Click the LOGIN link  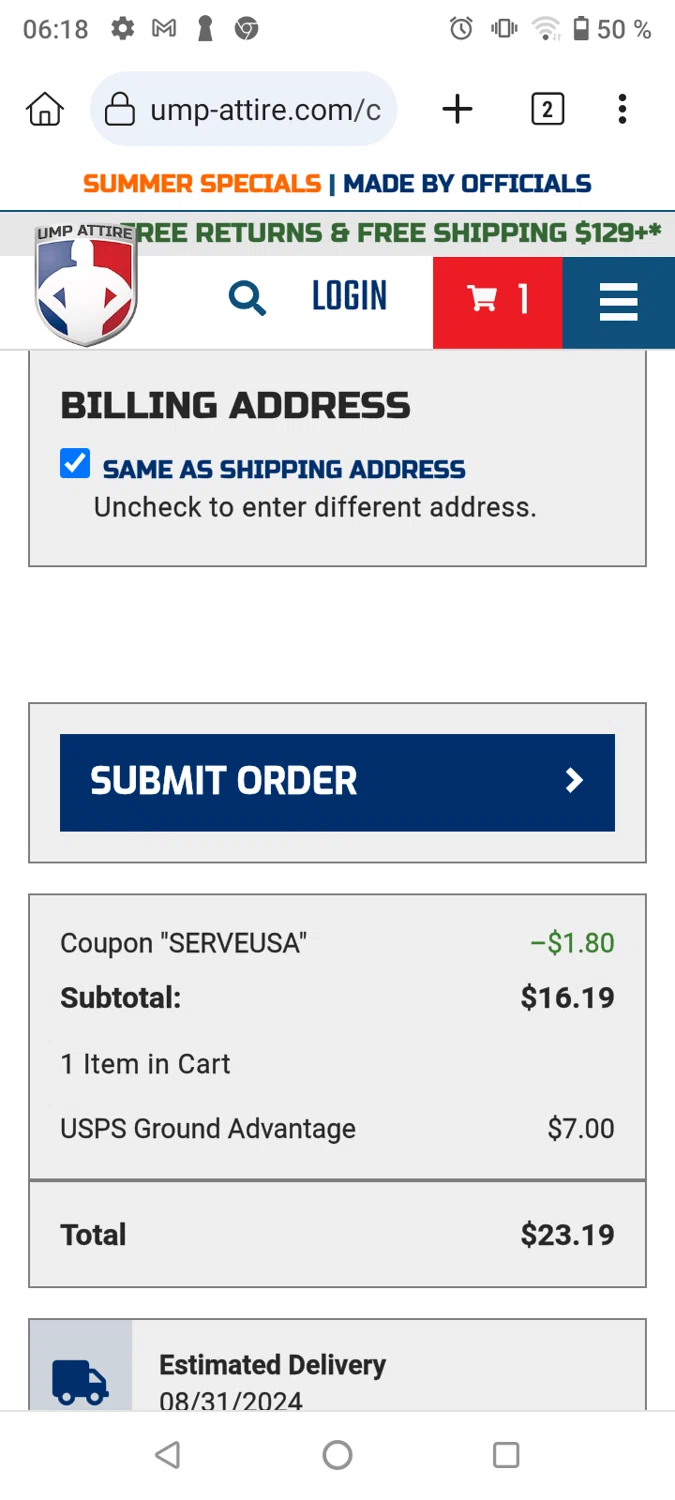[x=349, y=297]
